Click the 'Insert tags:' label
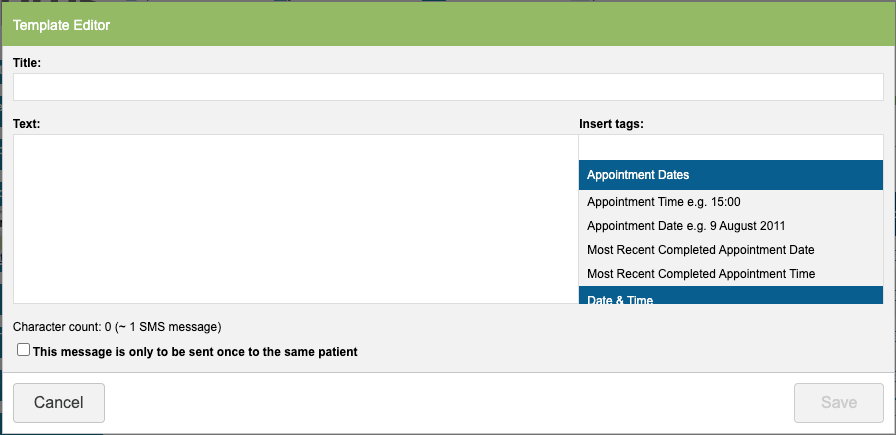This screenshot has height=435, width=896. 611,124
